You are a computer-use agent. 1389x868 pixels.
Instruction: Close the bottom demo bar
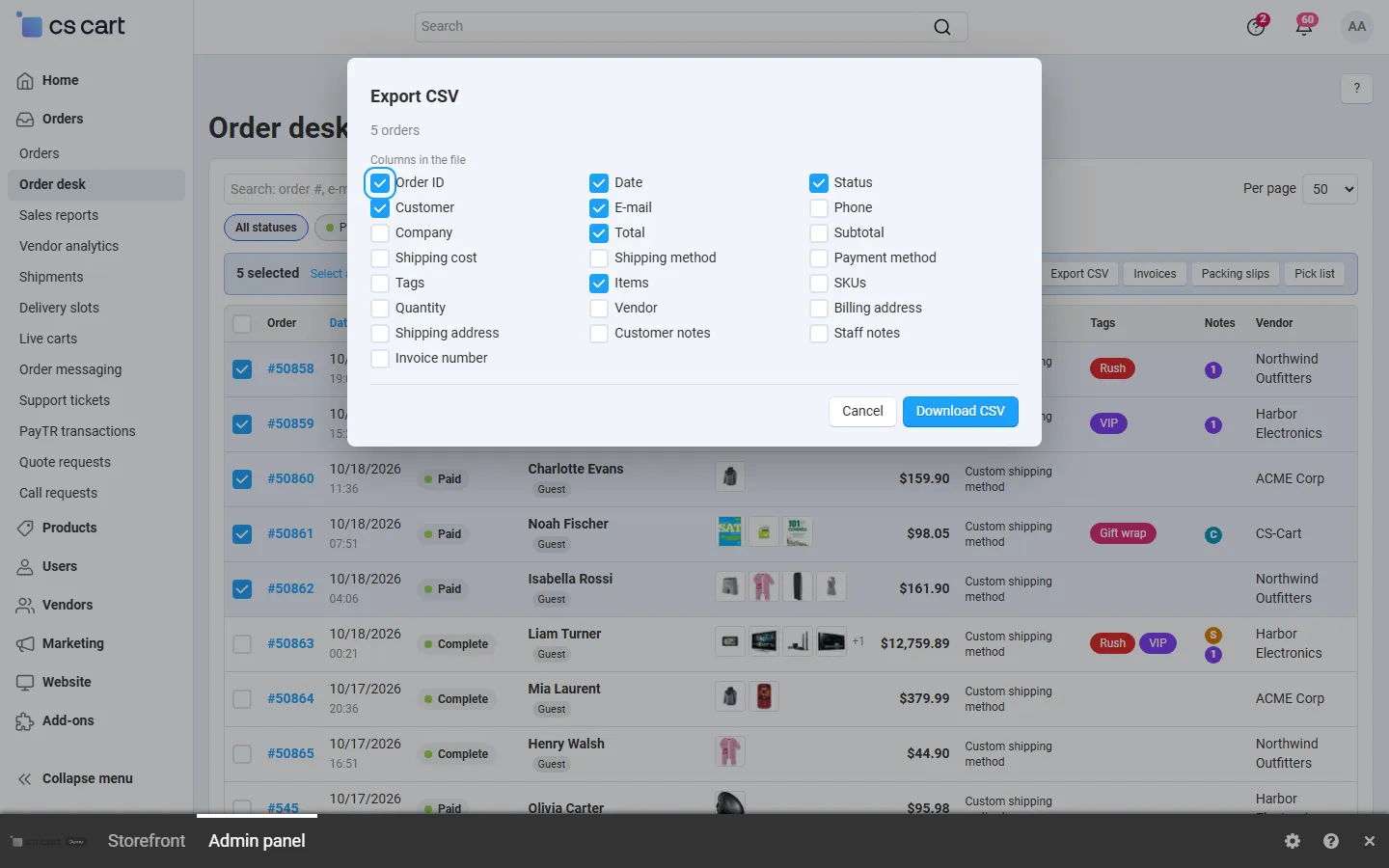point(1370,841)
